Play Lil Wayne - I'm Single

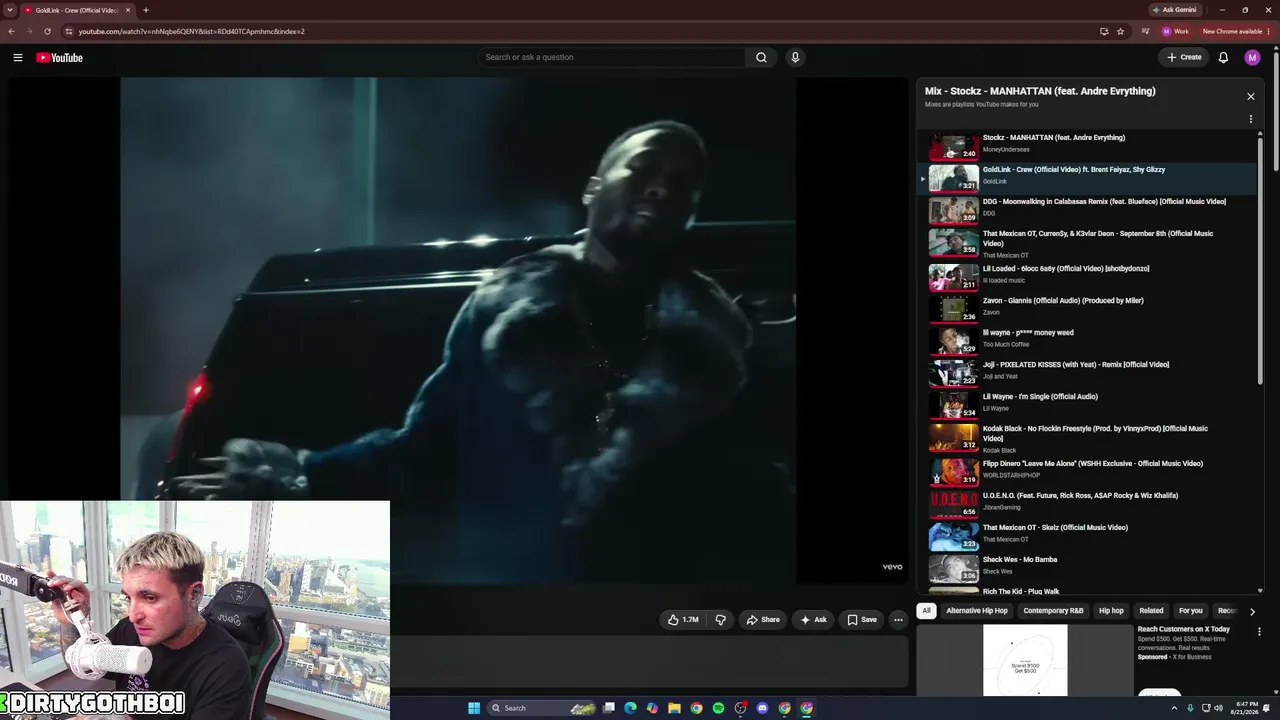[1086, 404]
